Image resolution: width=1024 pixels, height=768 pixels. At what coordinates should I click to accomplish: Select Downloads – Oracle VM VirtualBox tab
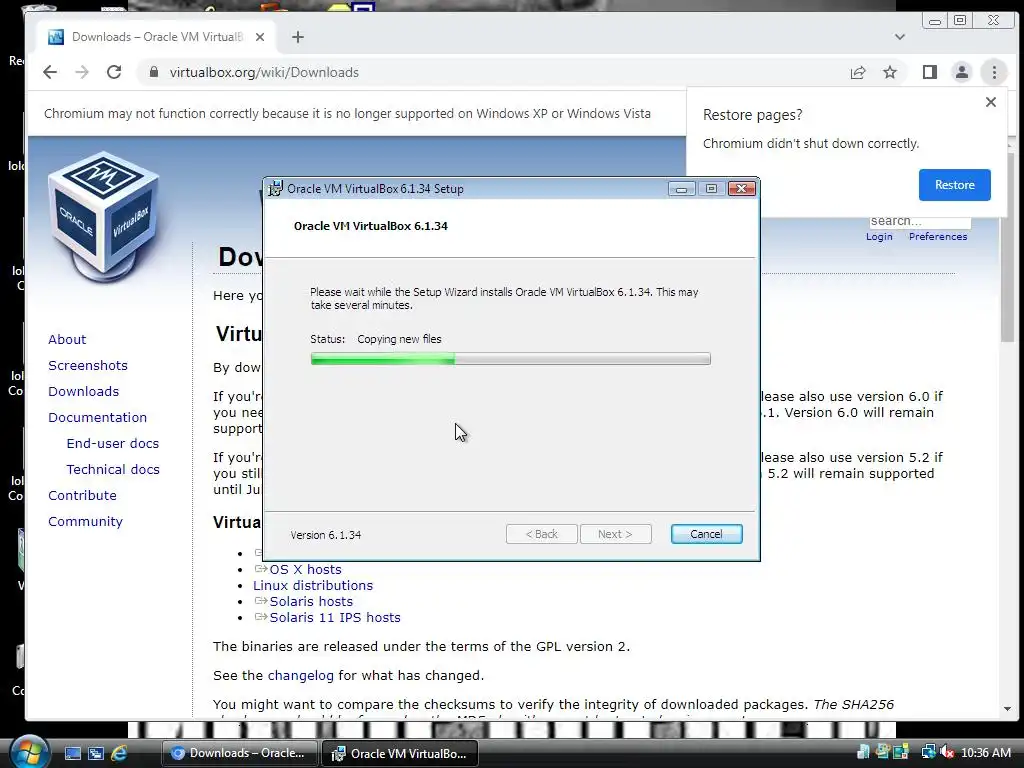pyautogui.click(x=157, y=37)
